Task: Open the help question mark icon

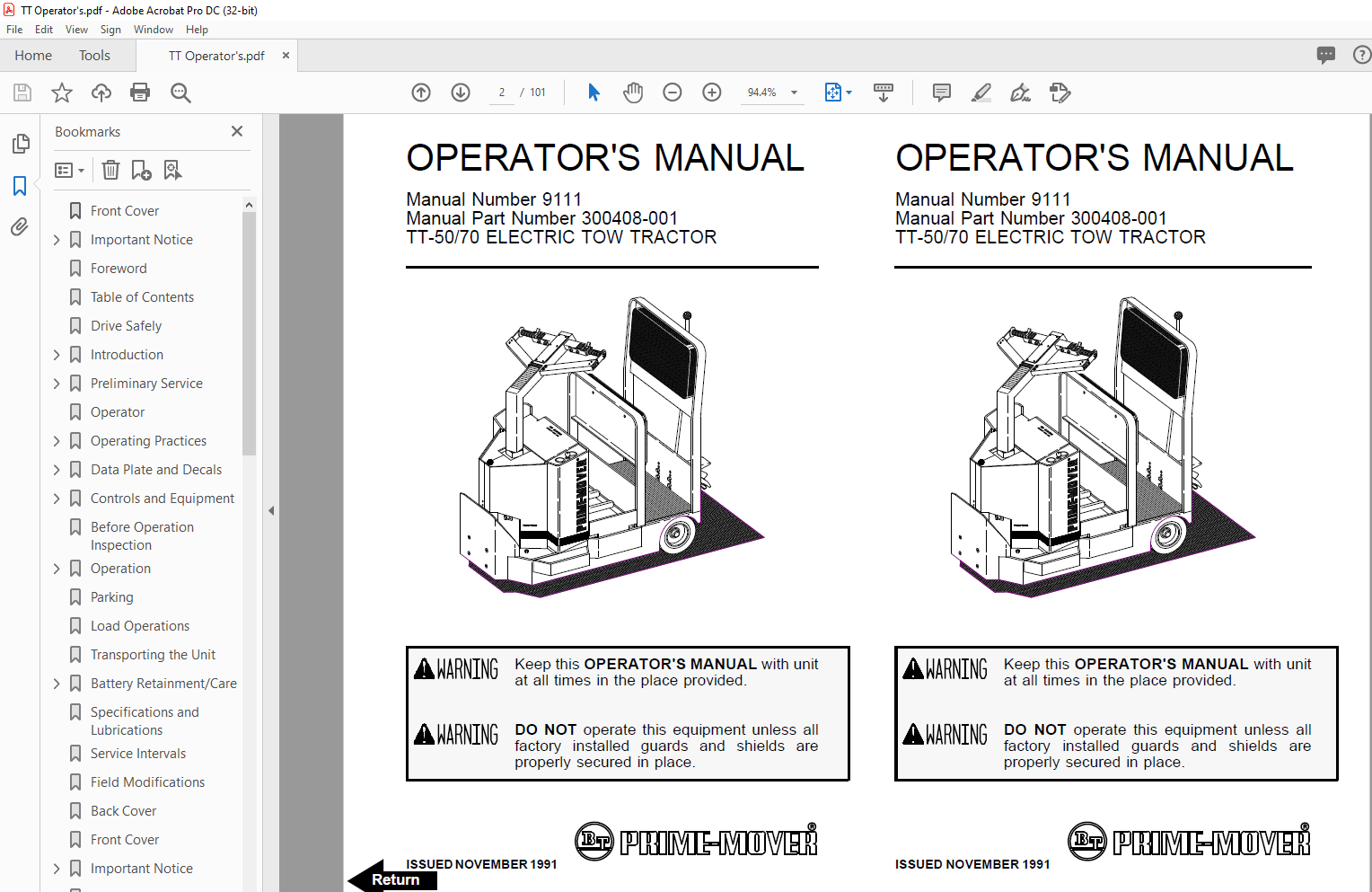Action: pos(1362,55)
